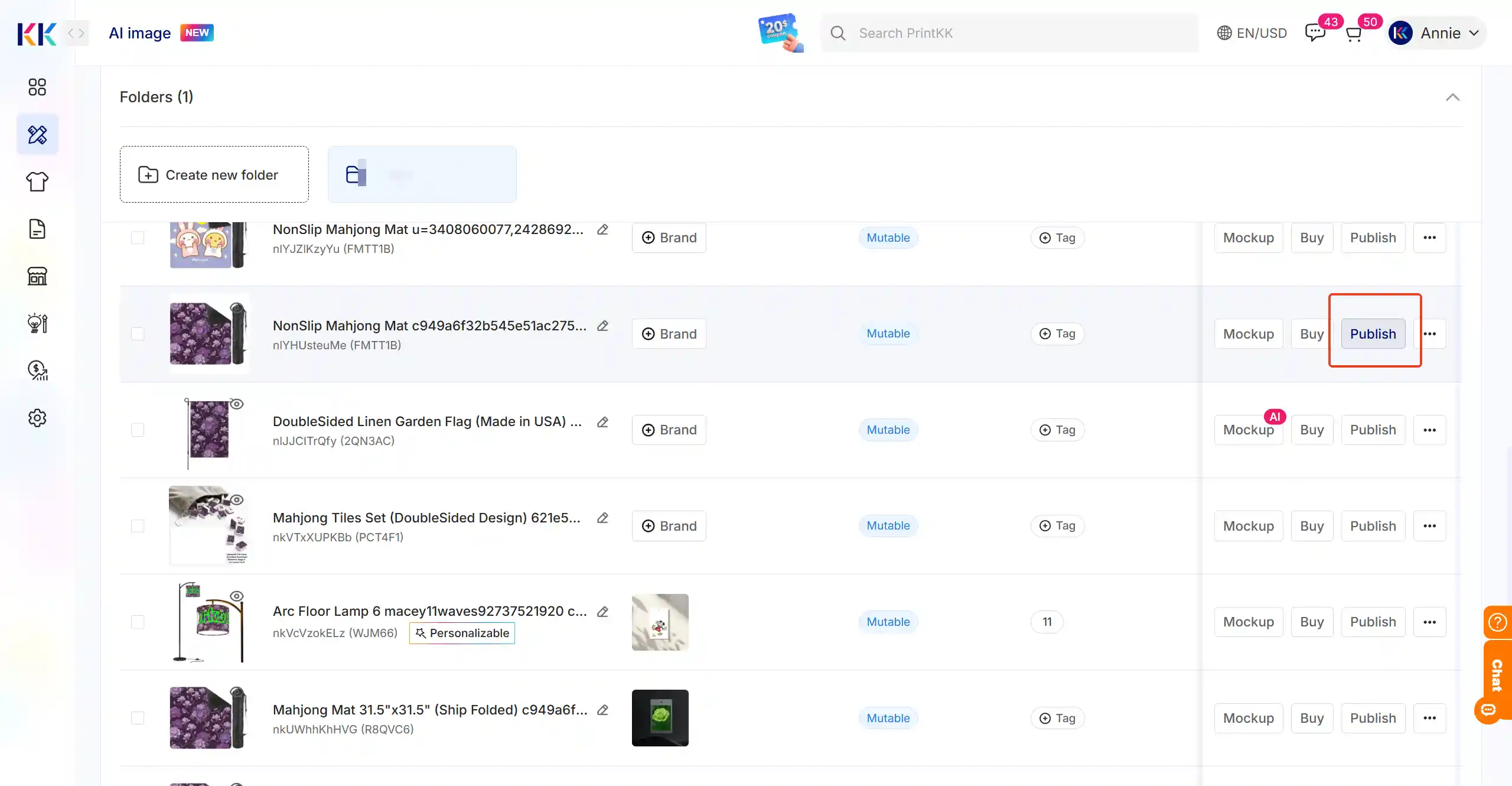The width and height of the screenshot is (1512, 786).
Task: Open messages icon with 43 badge
Action: 1315,33
